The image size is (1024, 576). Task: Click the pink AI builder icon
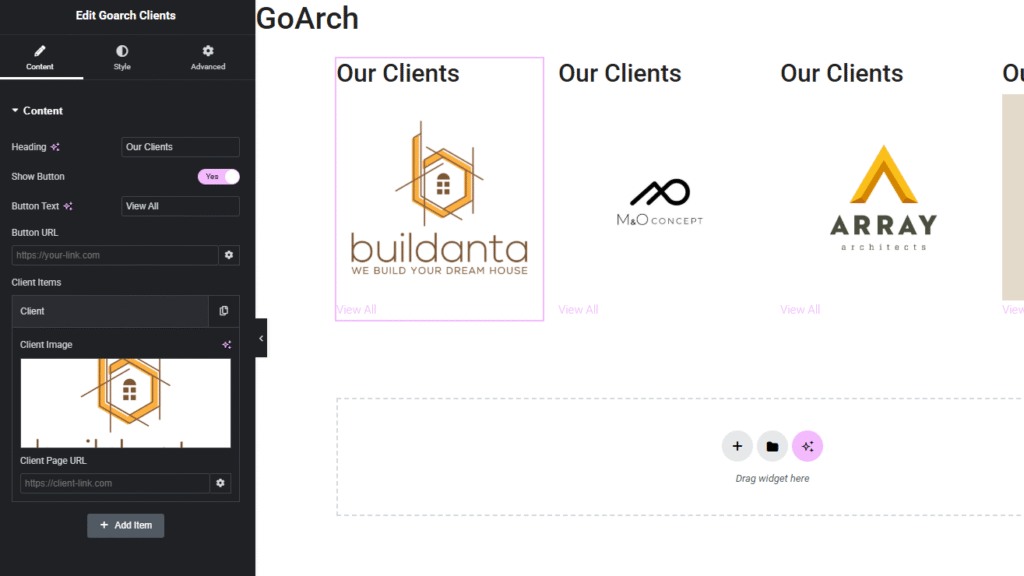click(x=808, y=447)
